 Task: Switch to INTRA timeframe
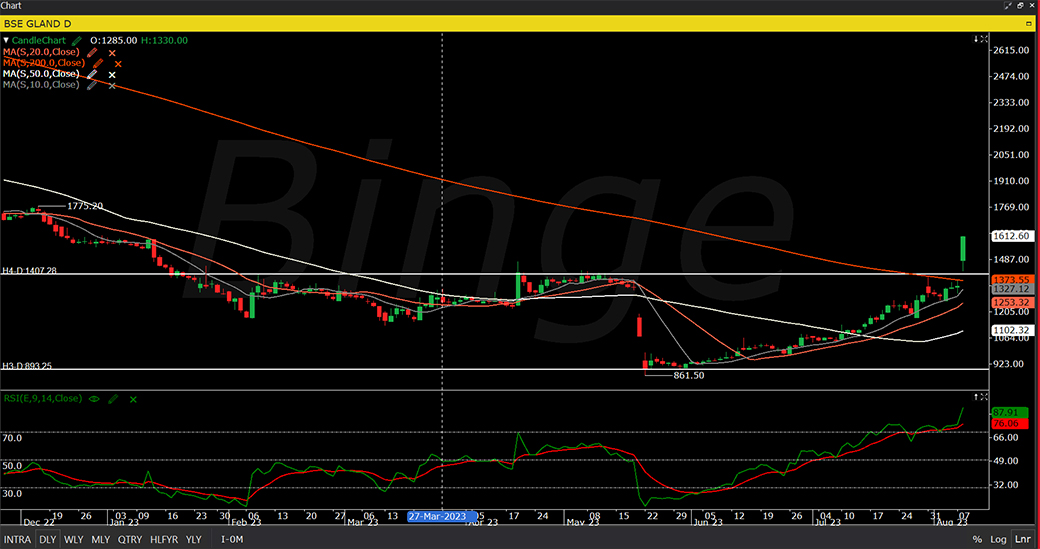(17, 540)
